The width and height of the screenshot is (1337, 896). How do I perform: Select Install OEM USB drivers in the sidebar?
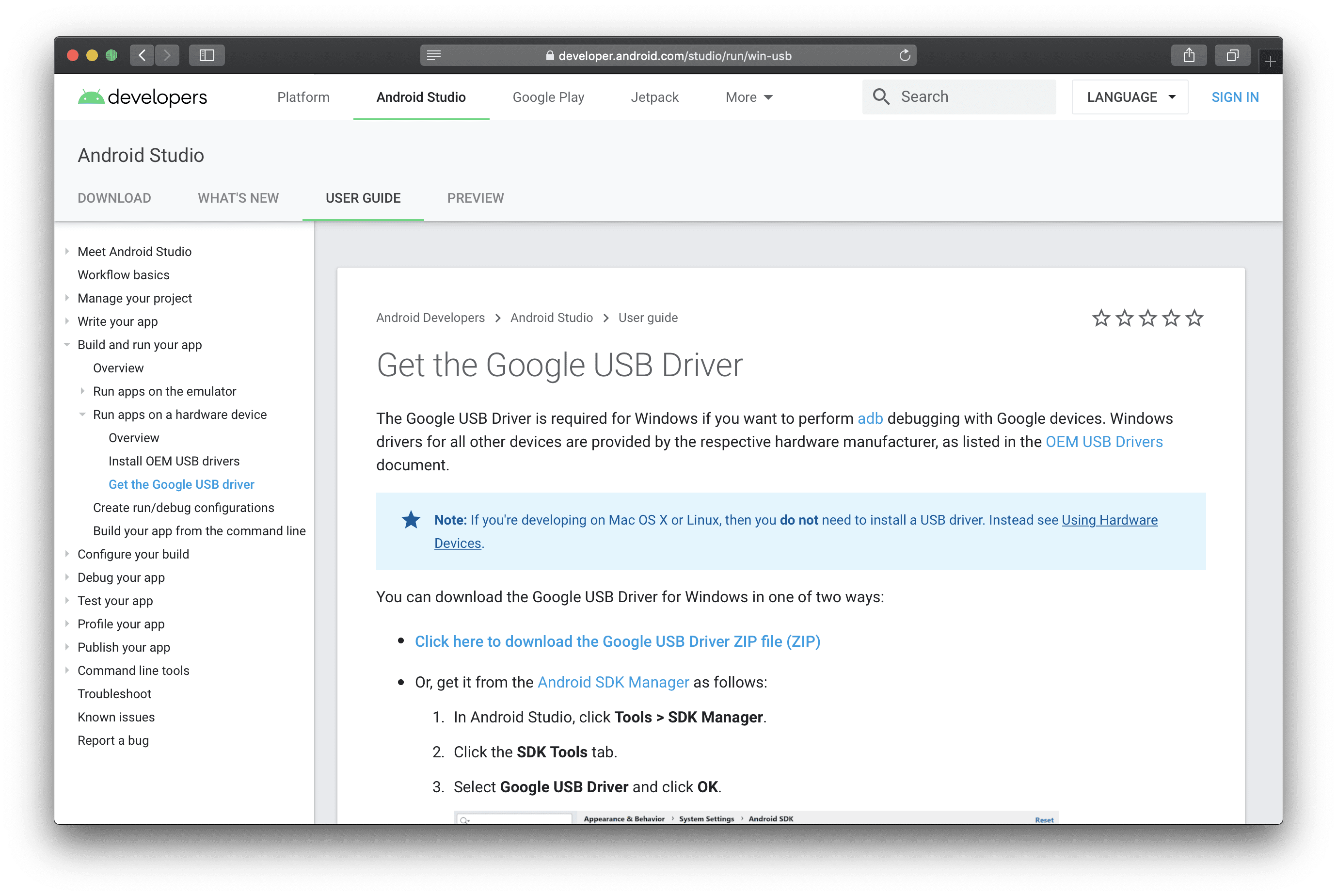(174, 461)
